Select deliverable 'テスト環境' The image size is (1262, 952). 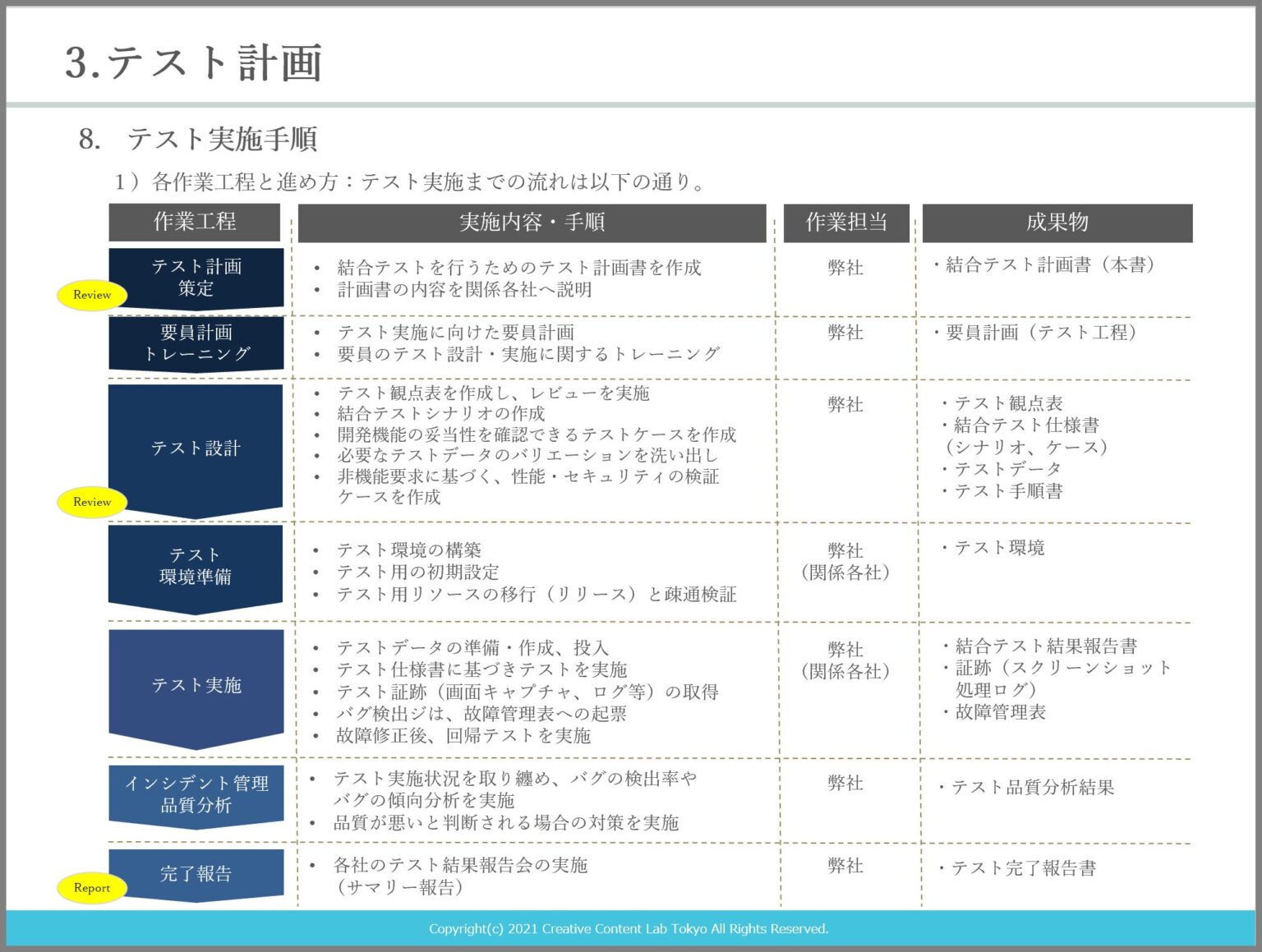(x=994, y=548)
